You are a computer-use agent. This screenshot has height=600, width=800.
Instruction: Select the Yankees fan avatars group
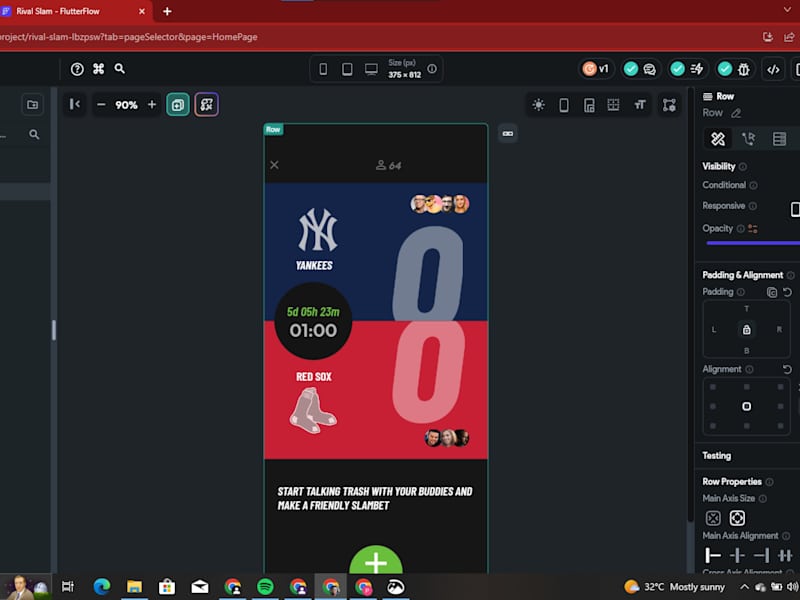pyautogui.click(x=440, y=204)
